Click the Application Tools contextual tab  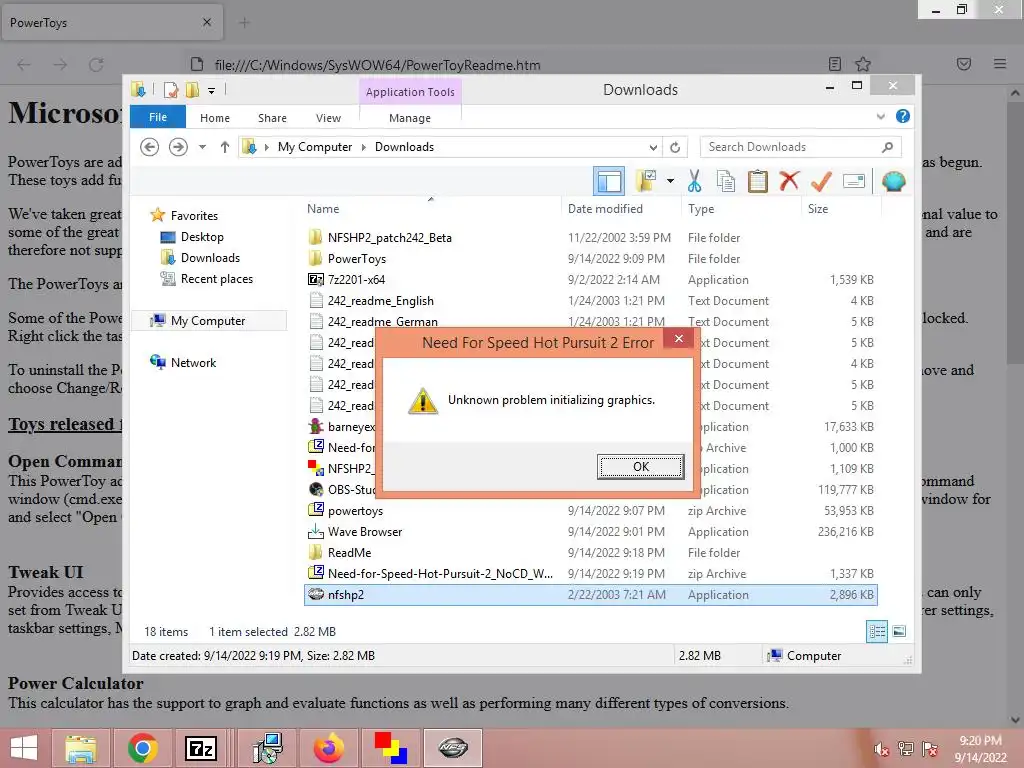coord(410,92)
